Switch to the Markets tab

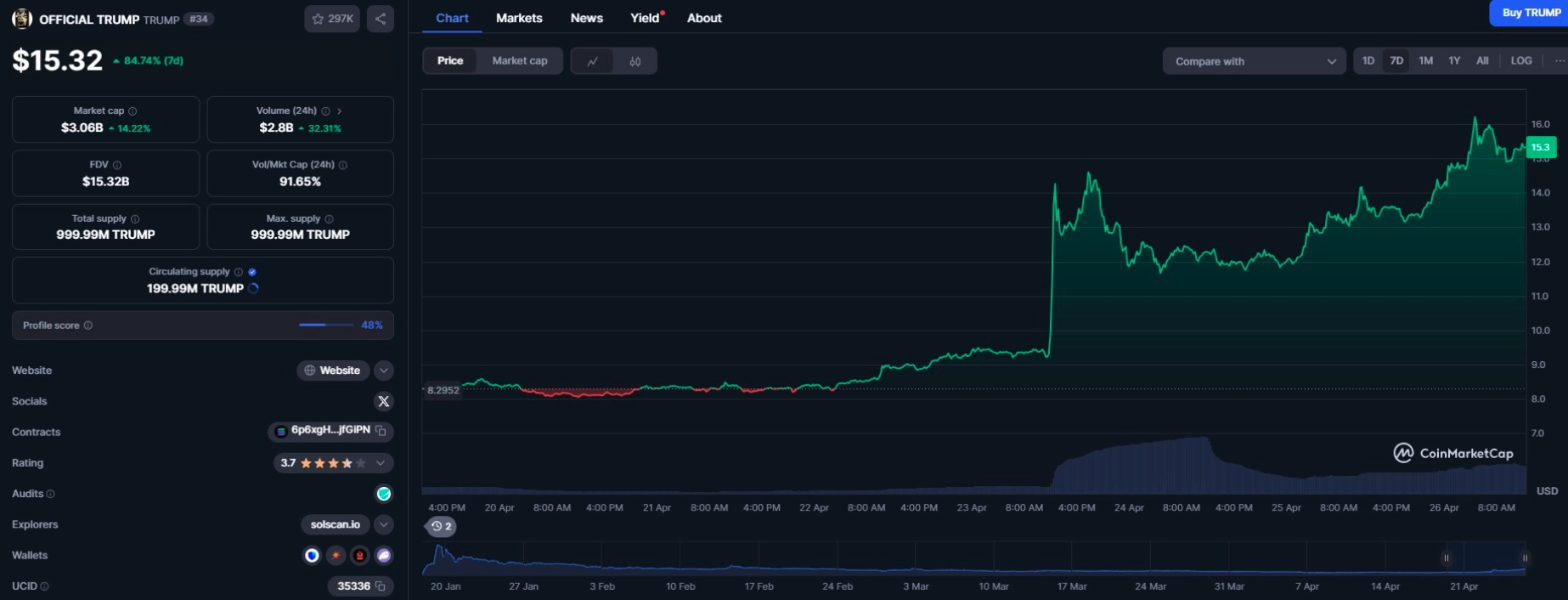pyautogui.click(x=519, y=18)
